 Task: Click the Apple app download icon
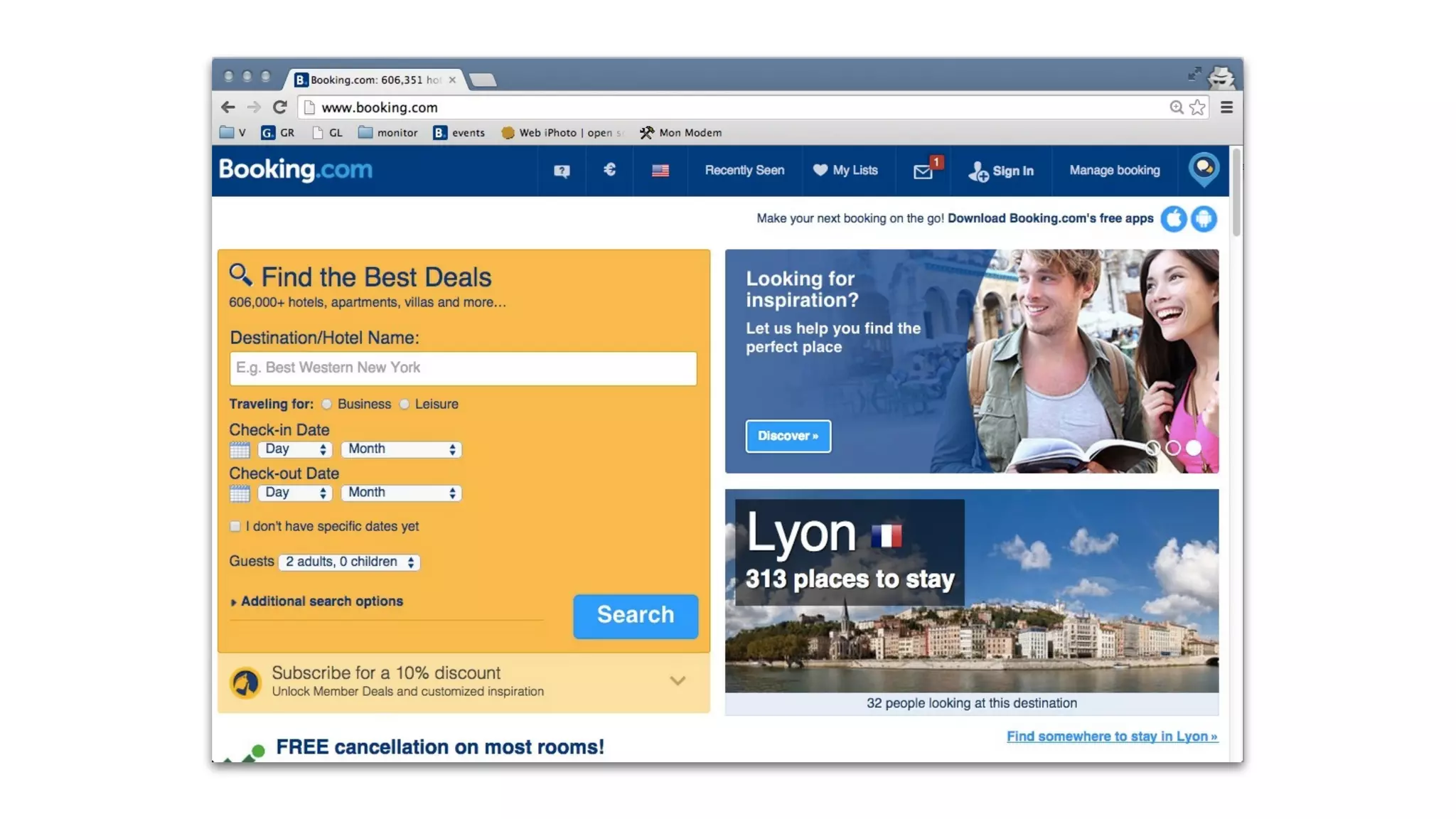tap(1174, 219)
